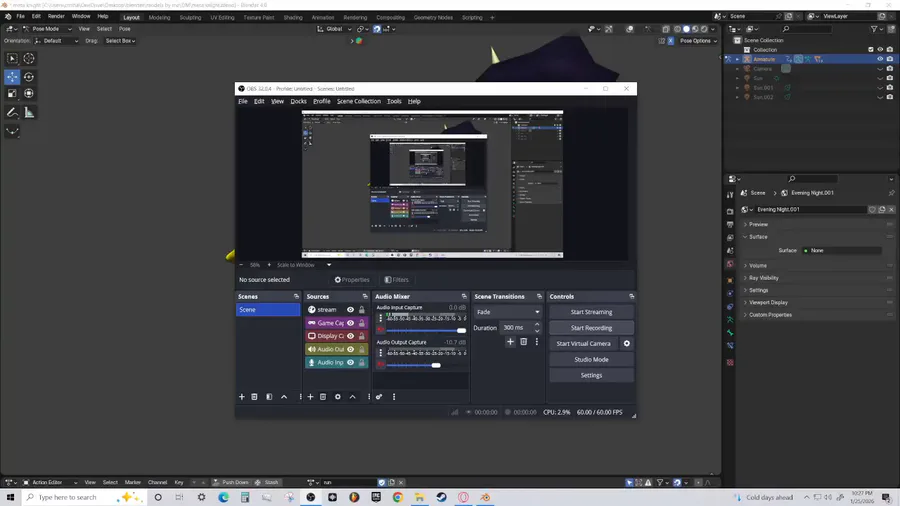This screenshot has width=900, height=506.
Task: Click the Duration 300 ms field
Action: [517, 328]
